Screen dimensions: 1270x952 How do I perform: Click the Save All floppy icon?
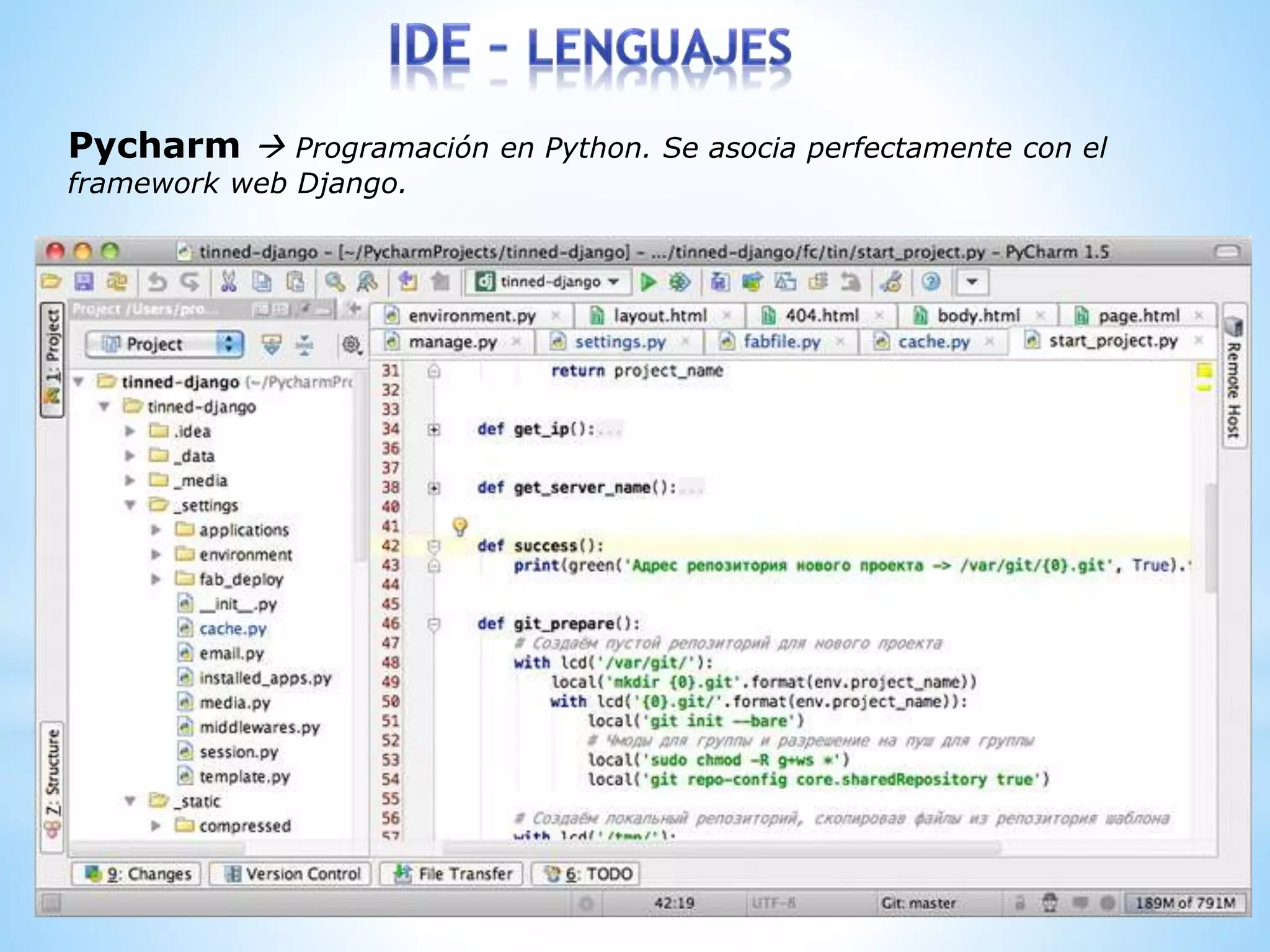click(x=84, y=282)
